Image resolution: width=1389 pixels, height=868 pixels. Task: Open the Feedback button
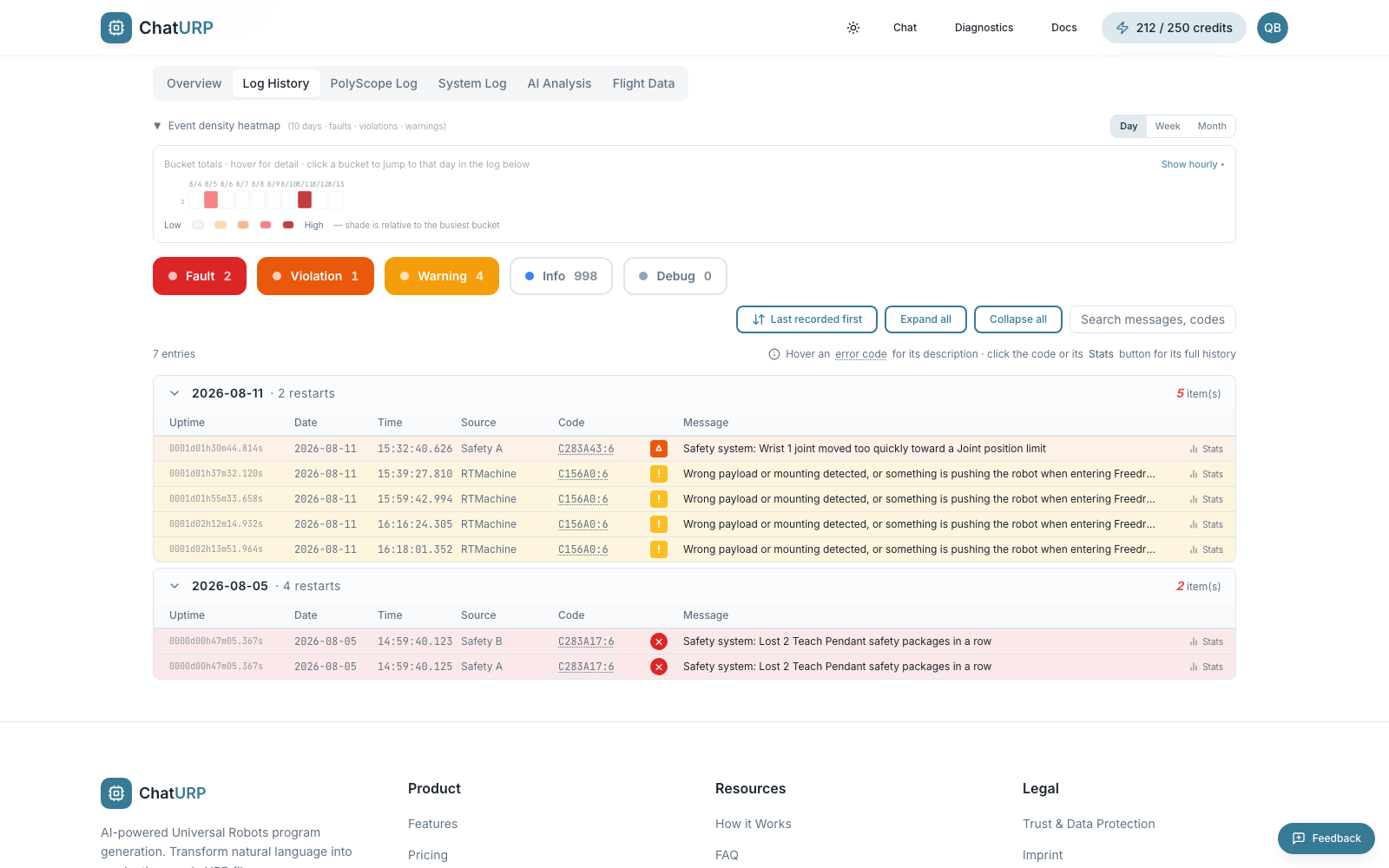[1326, 838]
